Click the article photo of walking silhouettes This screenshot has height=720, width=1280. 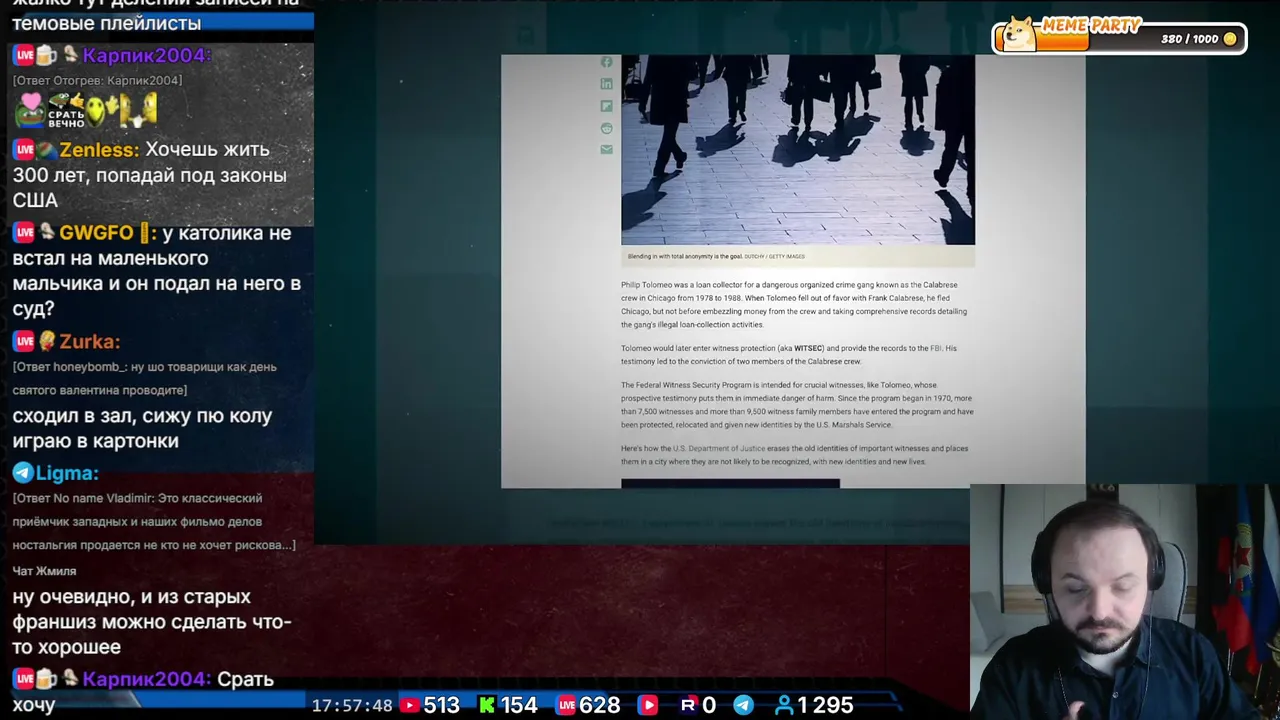click(x=798, y=150)
